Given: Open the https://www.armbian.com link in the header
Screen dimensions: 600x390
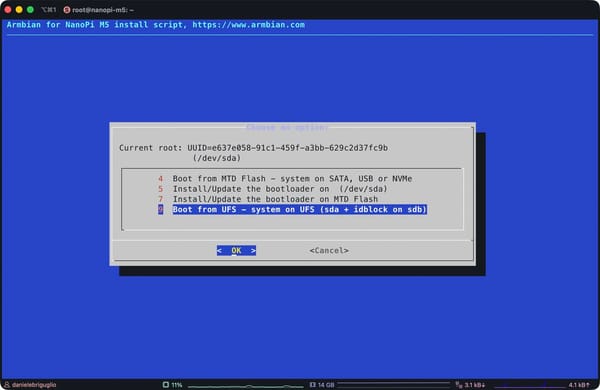Looking at the screenshot, I should tap(248, 24).
